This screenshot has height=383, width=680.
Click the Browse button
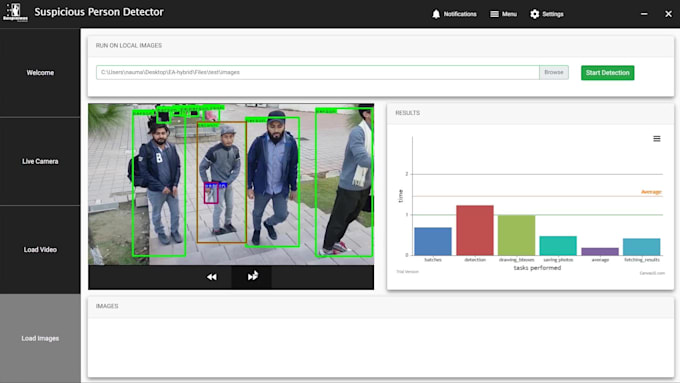coord(554,72)
